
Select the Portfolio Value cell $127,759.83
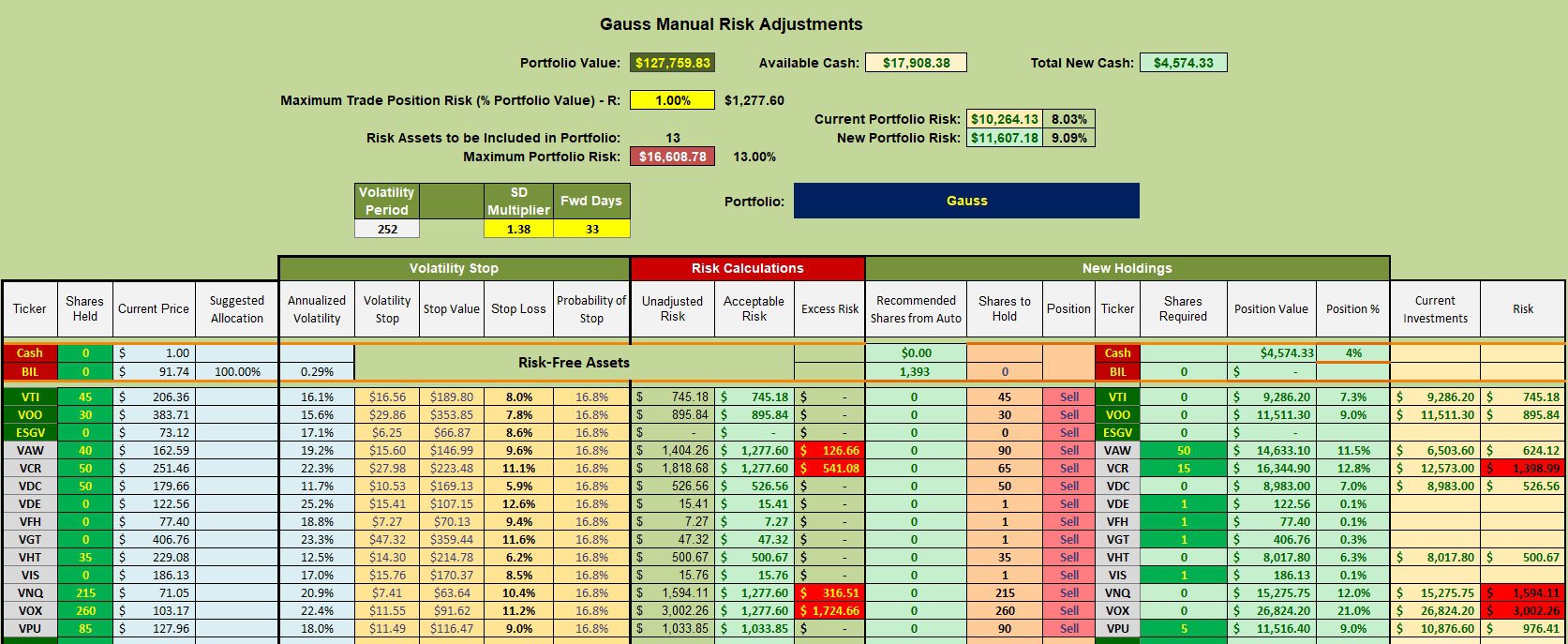pos(672,63)
